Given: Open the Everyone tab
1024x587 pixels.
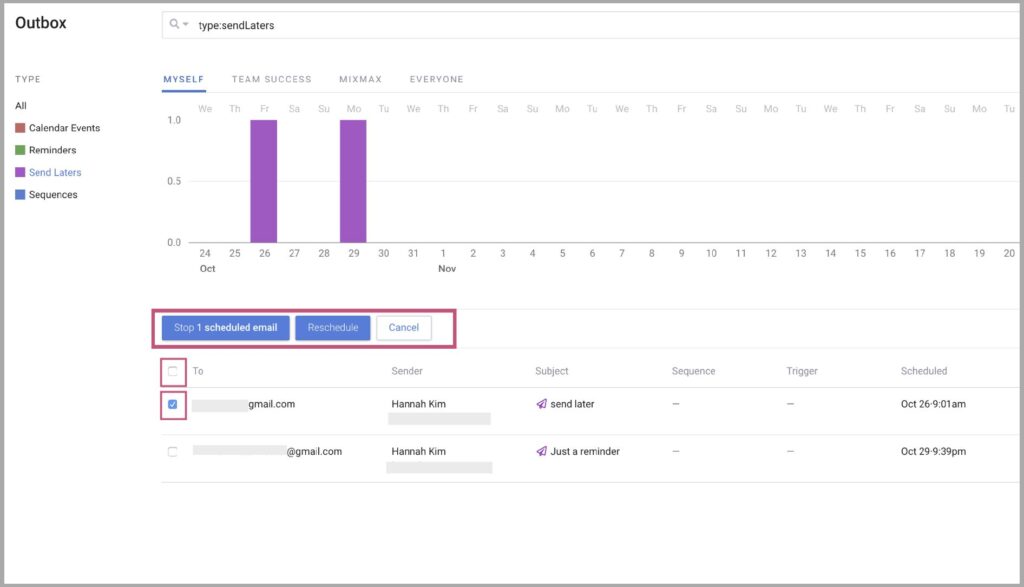Looking at the screenshot, I should click(436, 79).
